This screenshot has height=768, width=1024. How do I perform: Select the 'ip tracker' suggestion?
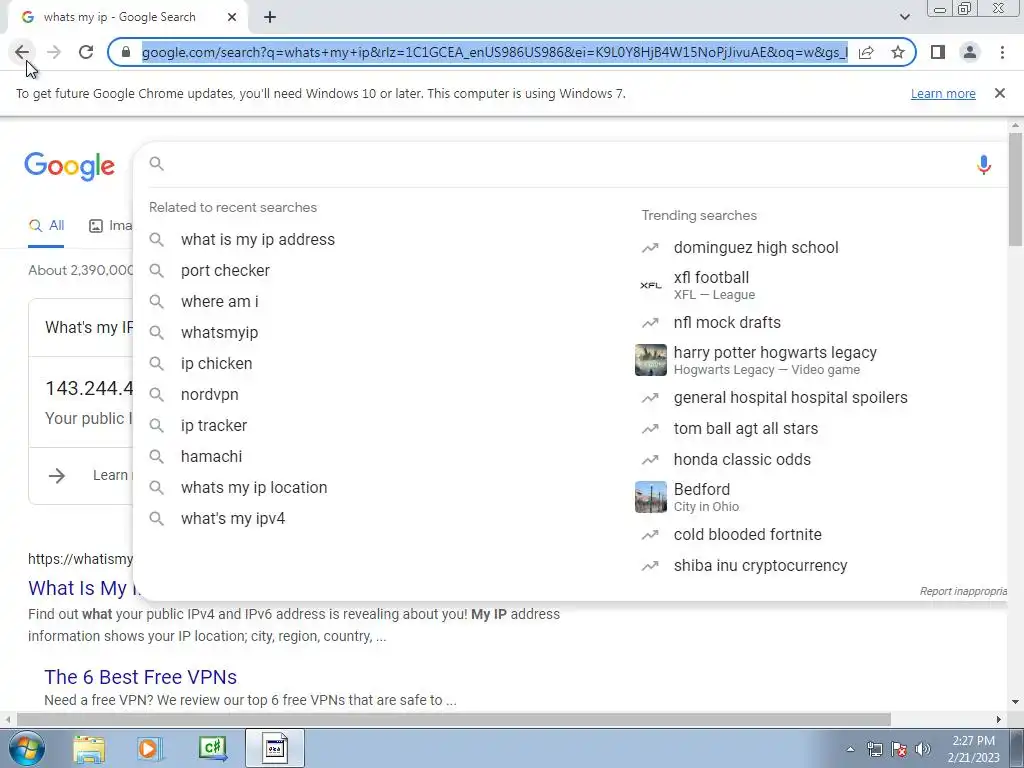point(214,426)
